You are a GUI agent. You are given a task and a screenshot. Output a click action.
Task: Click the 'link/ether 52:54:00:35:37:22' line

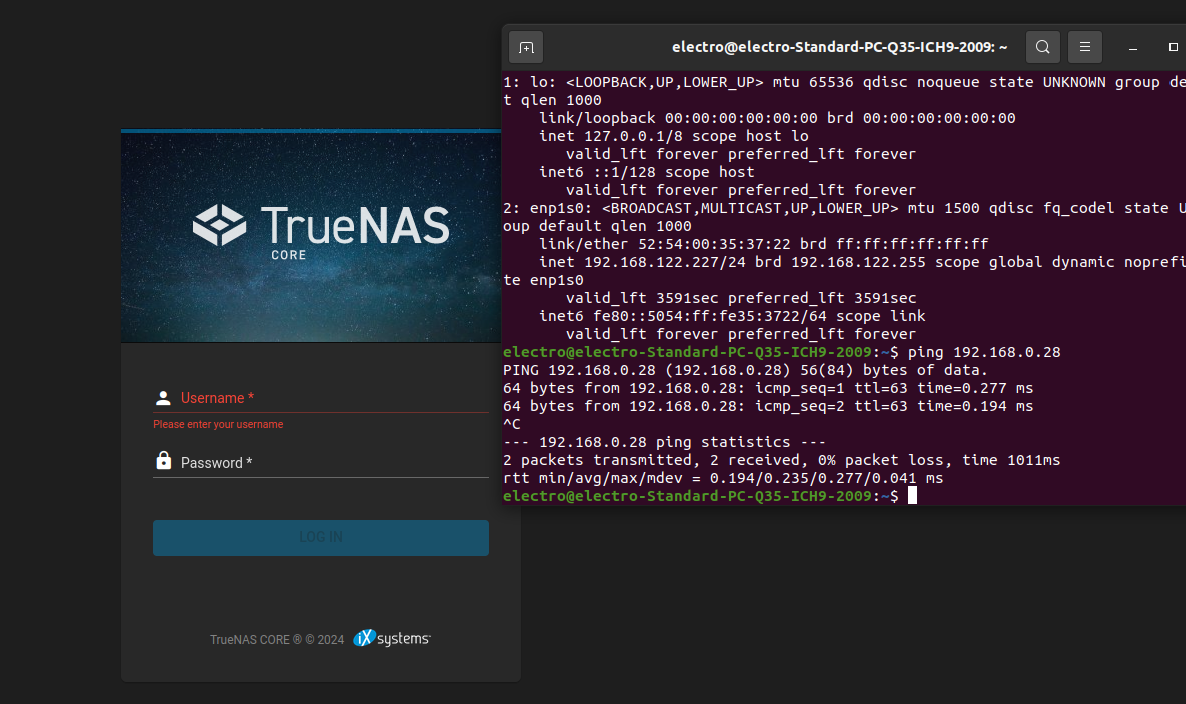763,243
